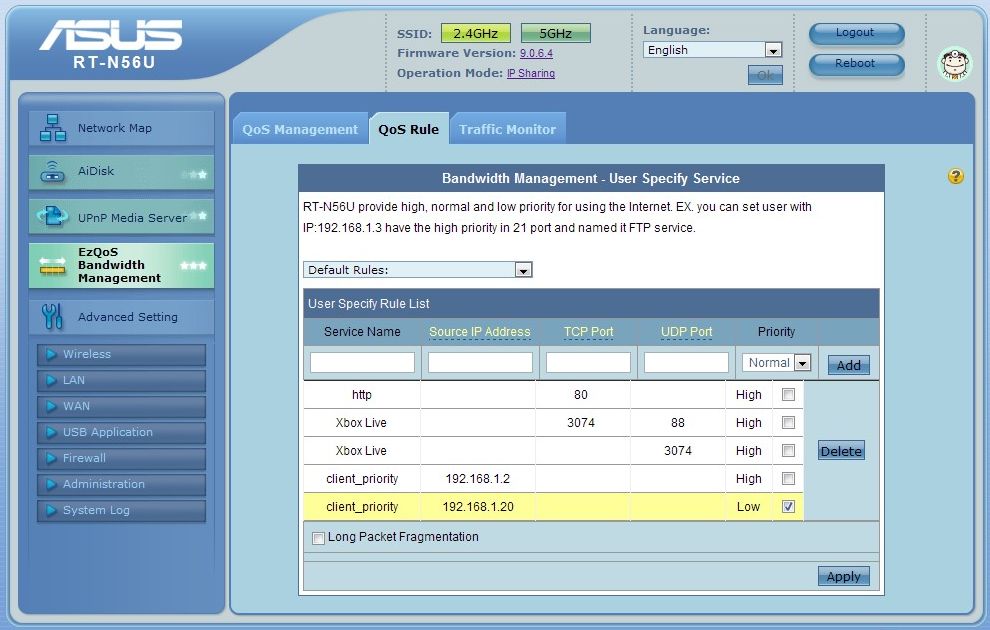Image resolution: width=990 pixels, height=630 pixels.
Task: Switch to the QoS Management tab
Action: coord(299,129)
